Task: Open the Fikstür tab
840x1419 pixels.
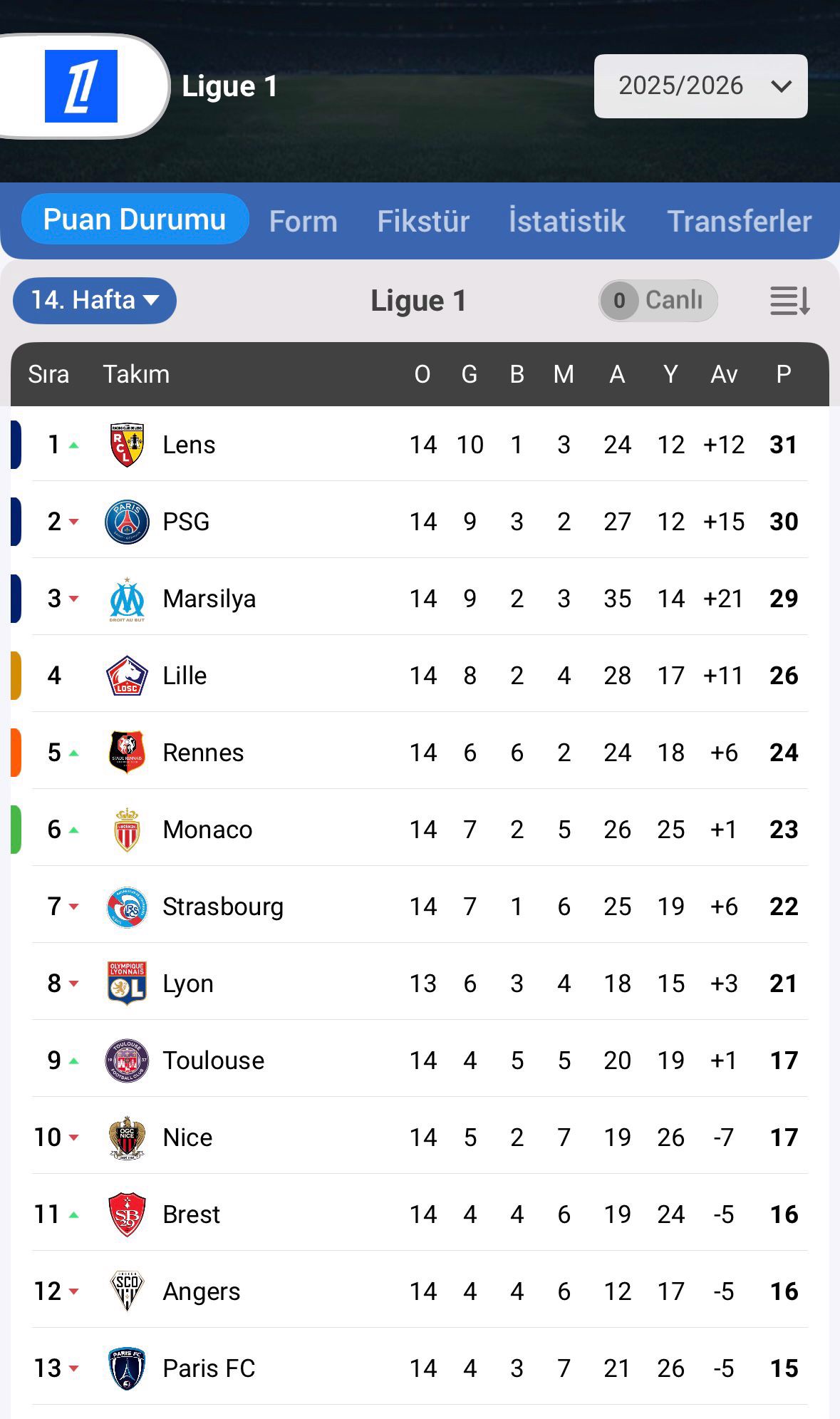Action: coord(423,221)
